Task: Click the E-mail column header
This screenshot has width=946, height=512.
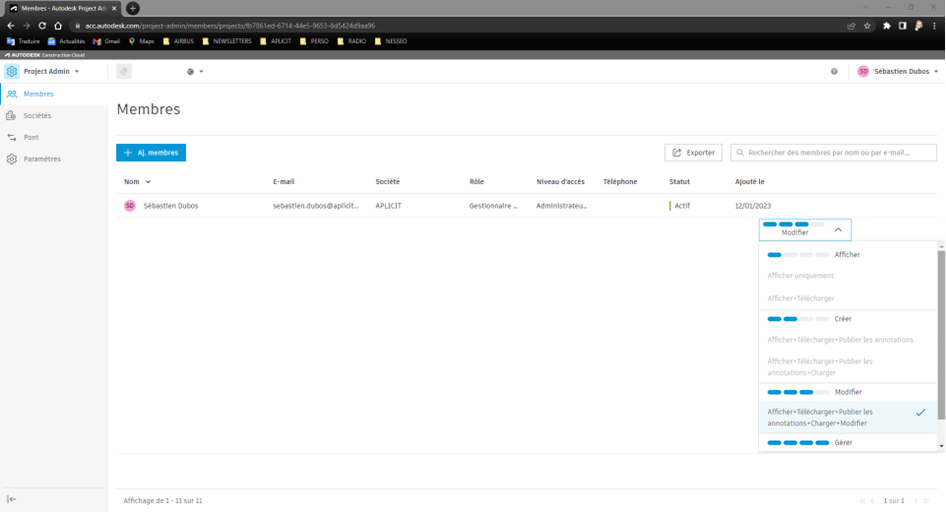Action: [x=284, y=182]
